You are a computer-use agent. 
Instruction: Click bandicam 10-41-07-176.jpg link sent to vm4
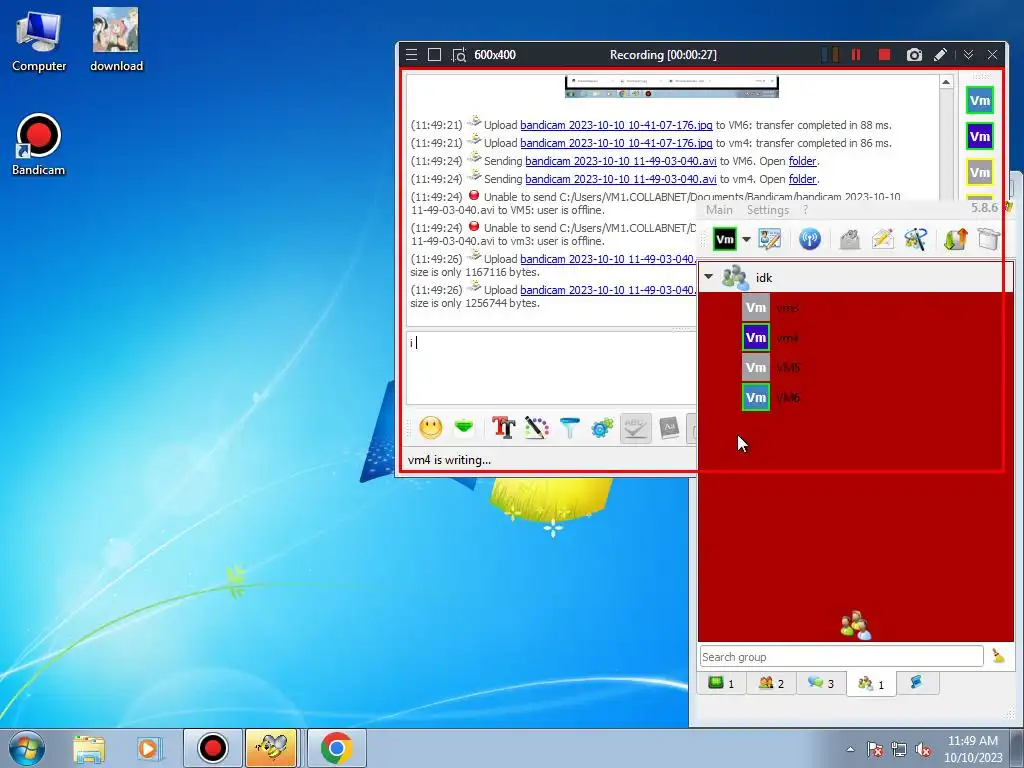[x=616, y=143]
